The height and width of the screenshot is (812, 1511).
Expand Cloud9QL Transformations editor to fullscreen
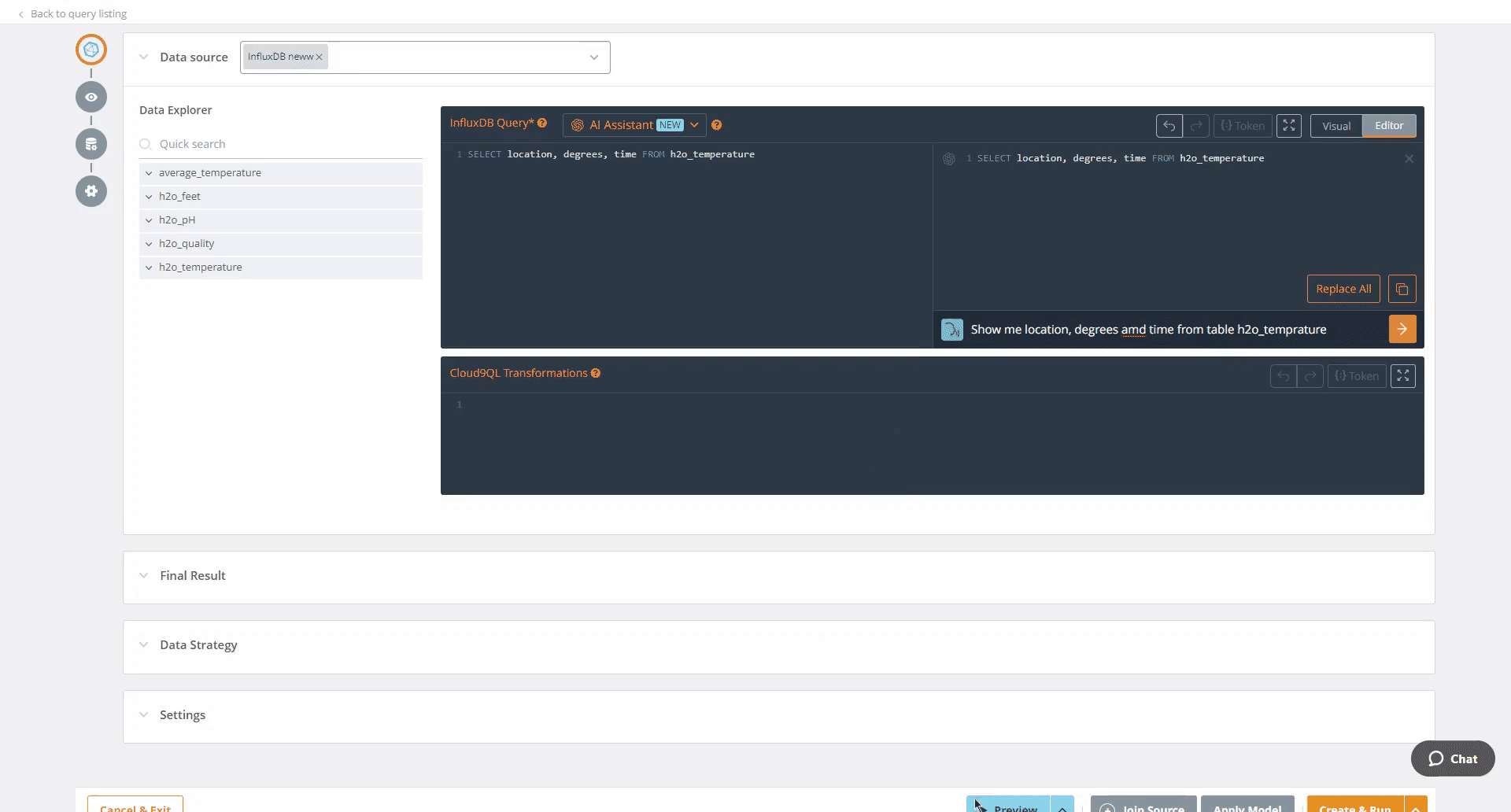[1402, 376]
